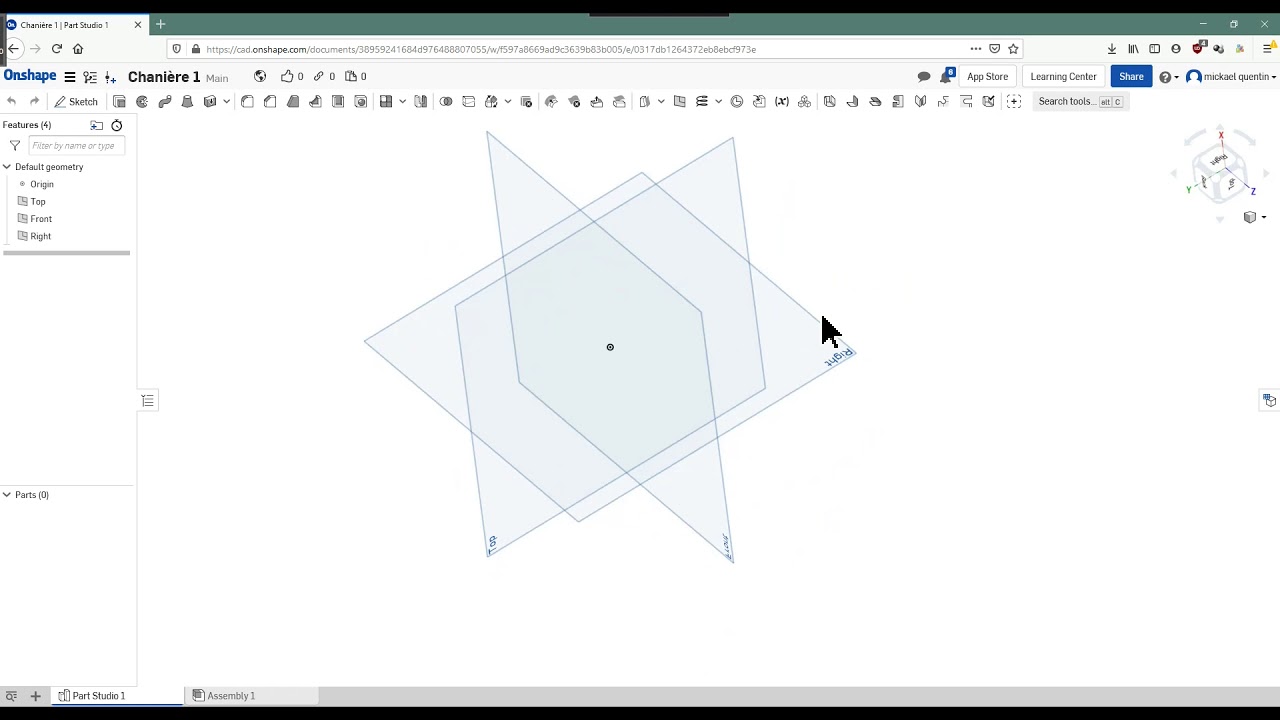This screenshot has width=1280, height=720.
Task: Open the pattern tool dropdown arrow
Action: (x=403, y=101)
